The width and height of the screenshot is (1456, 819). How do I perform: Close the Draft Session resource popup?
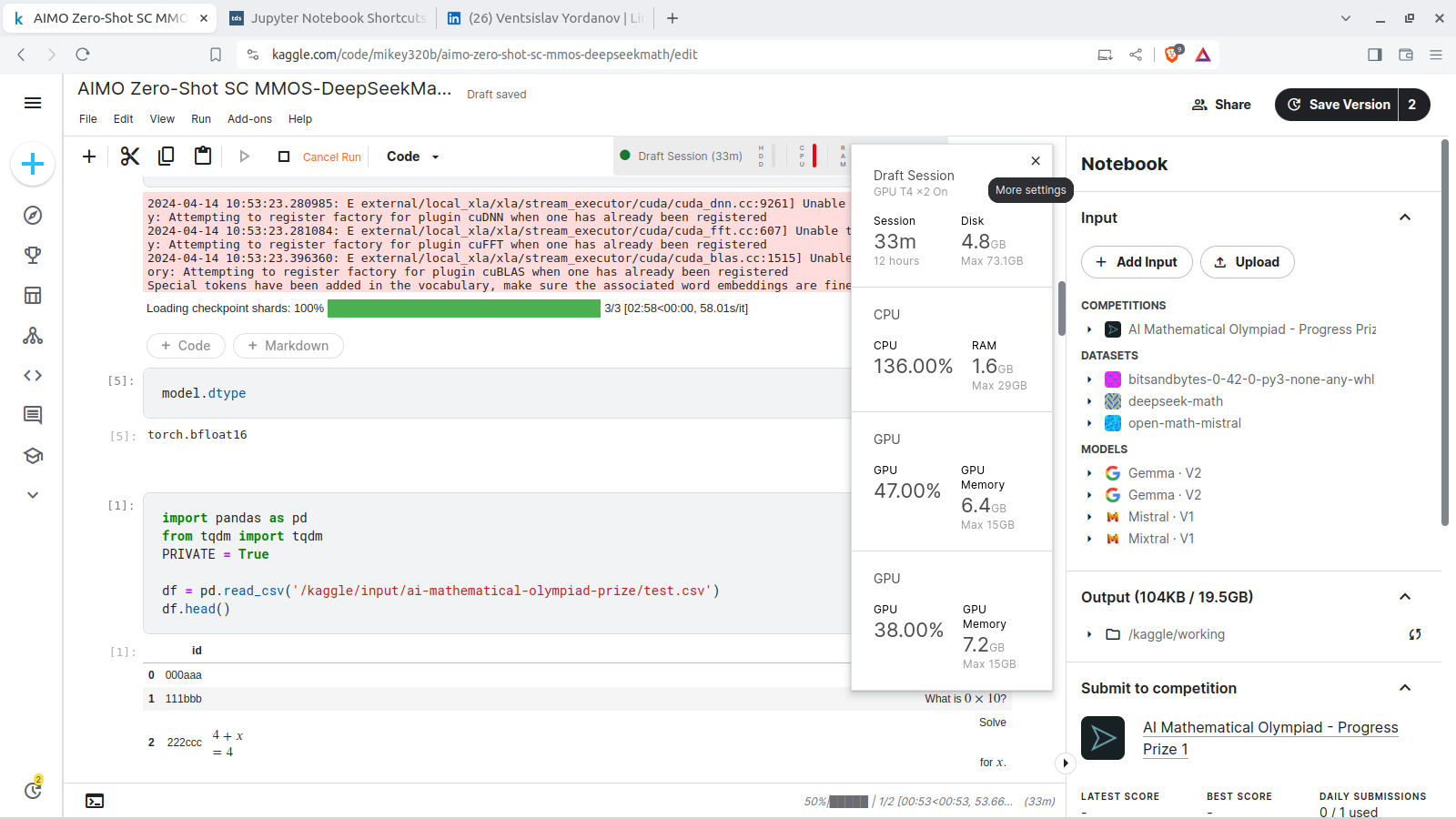click(1036, 161)
